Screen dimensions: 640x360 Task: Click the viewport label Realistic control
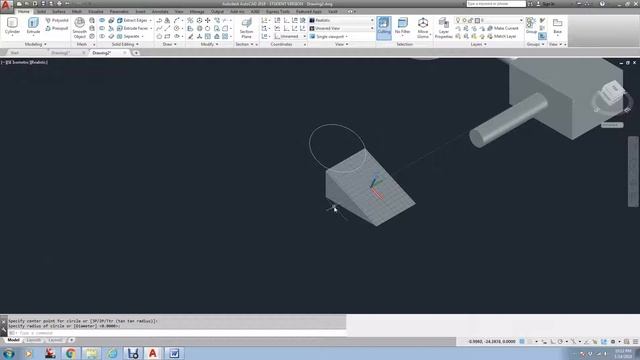point(39,62)
